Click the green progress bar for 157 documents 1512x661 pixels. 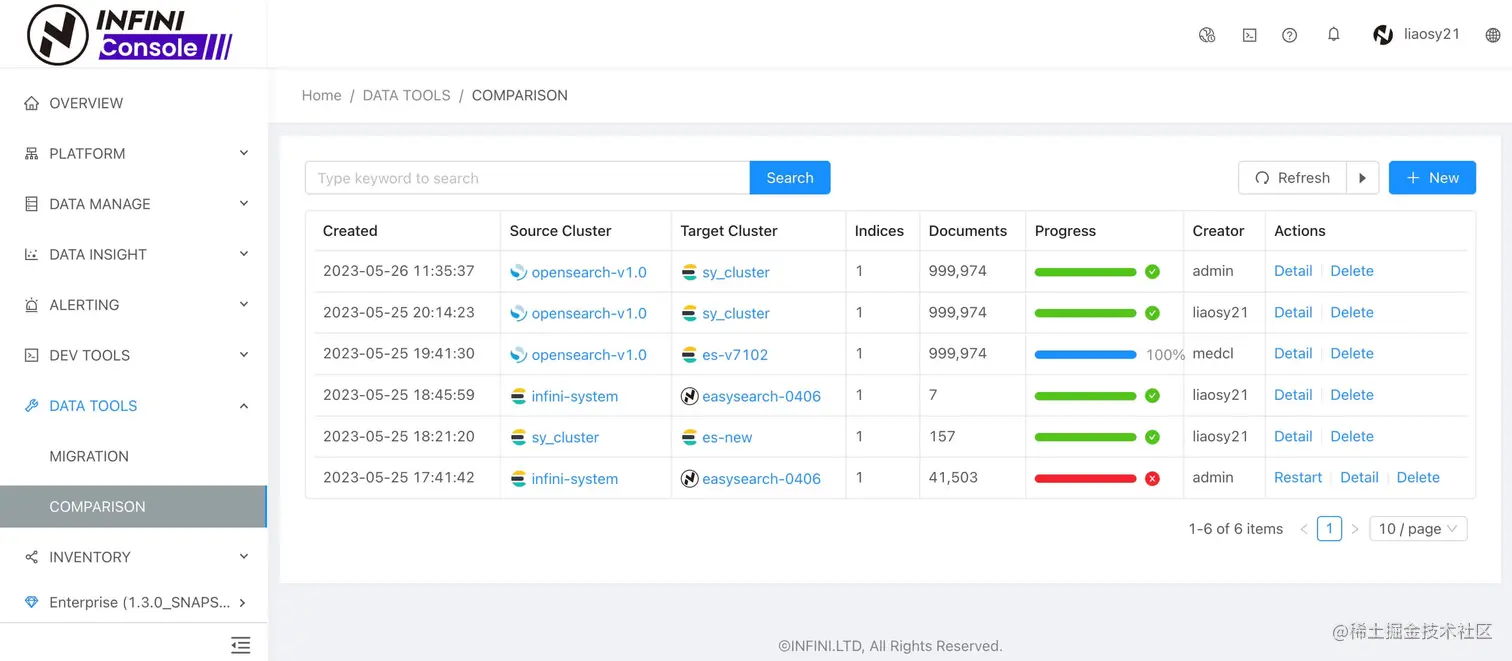click(x=1085, y=438)
